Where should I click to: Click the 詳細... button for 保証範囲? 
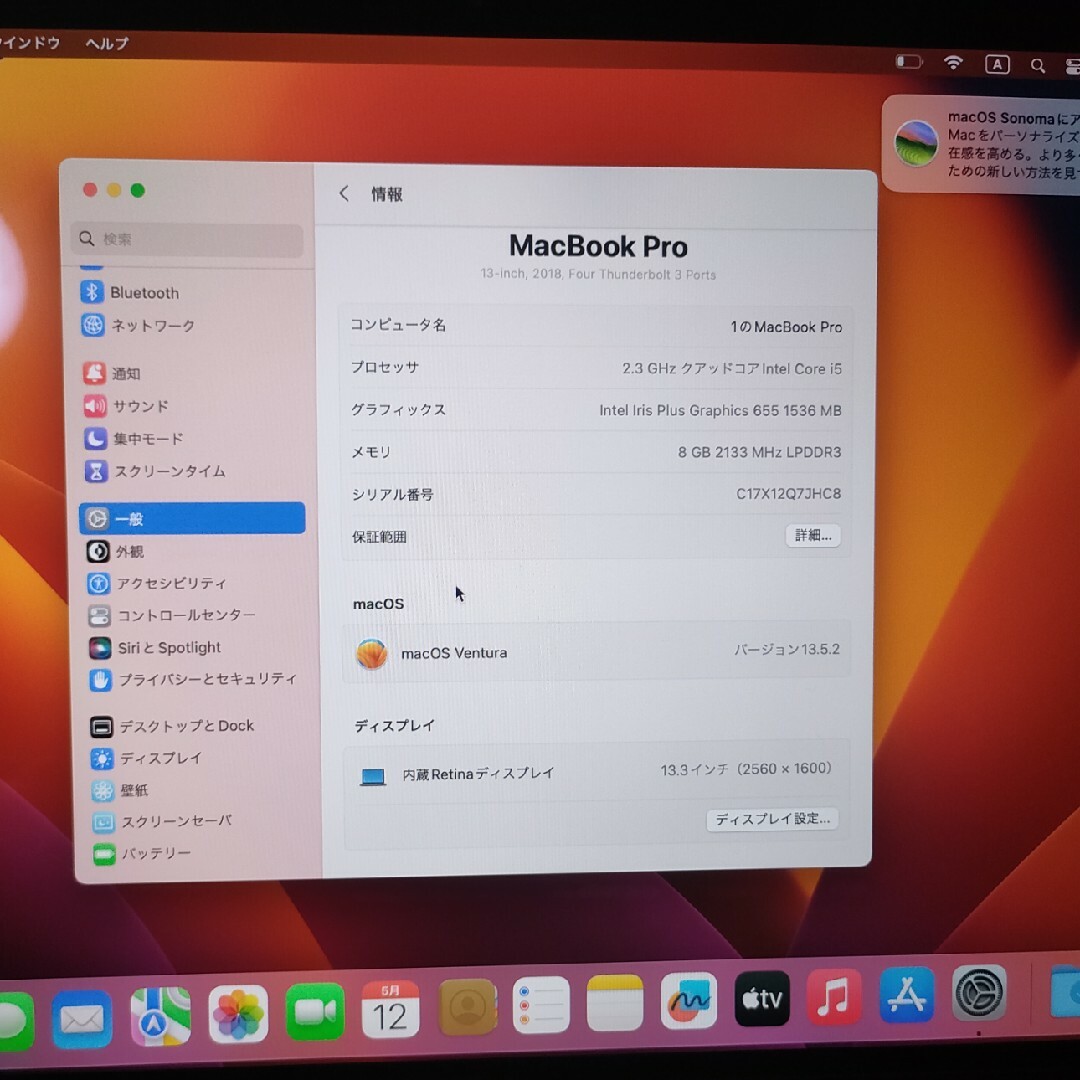pyautogui.click(x=813, y=535)
